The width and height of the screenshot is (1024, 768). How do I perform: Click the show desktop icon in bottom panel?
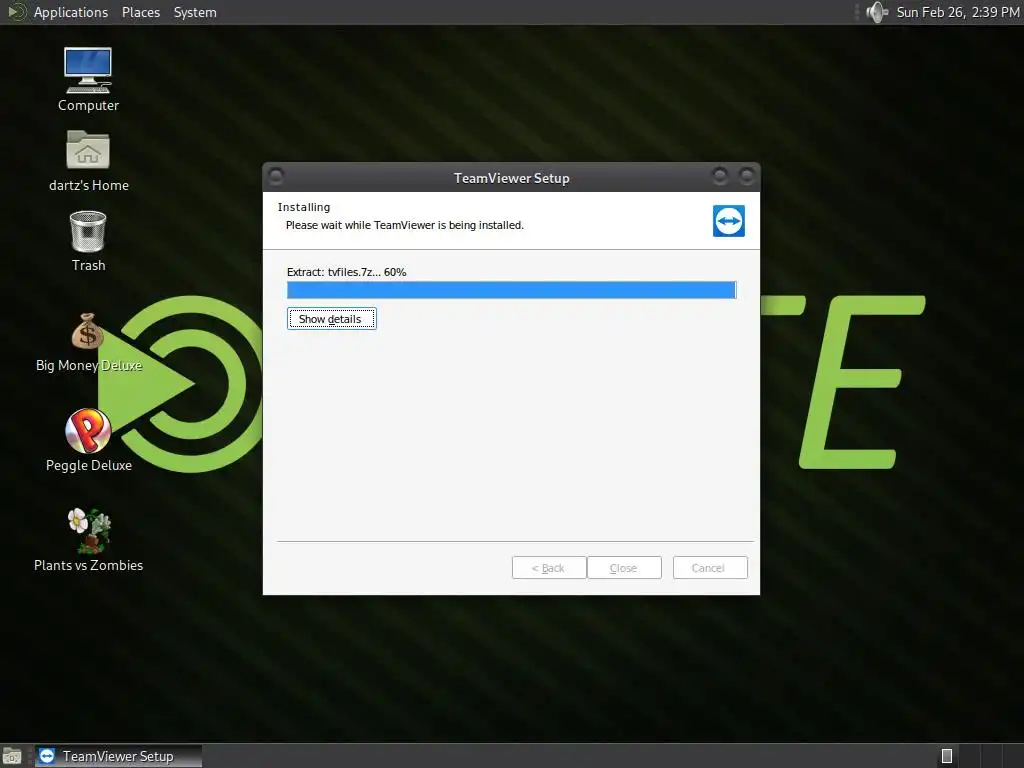(12, 756)
